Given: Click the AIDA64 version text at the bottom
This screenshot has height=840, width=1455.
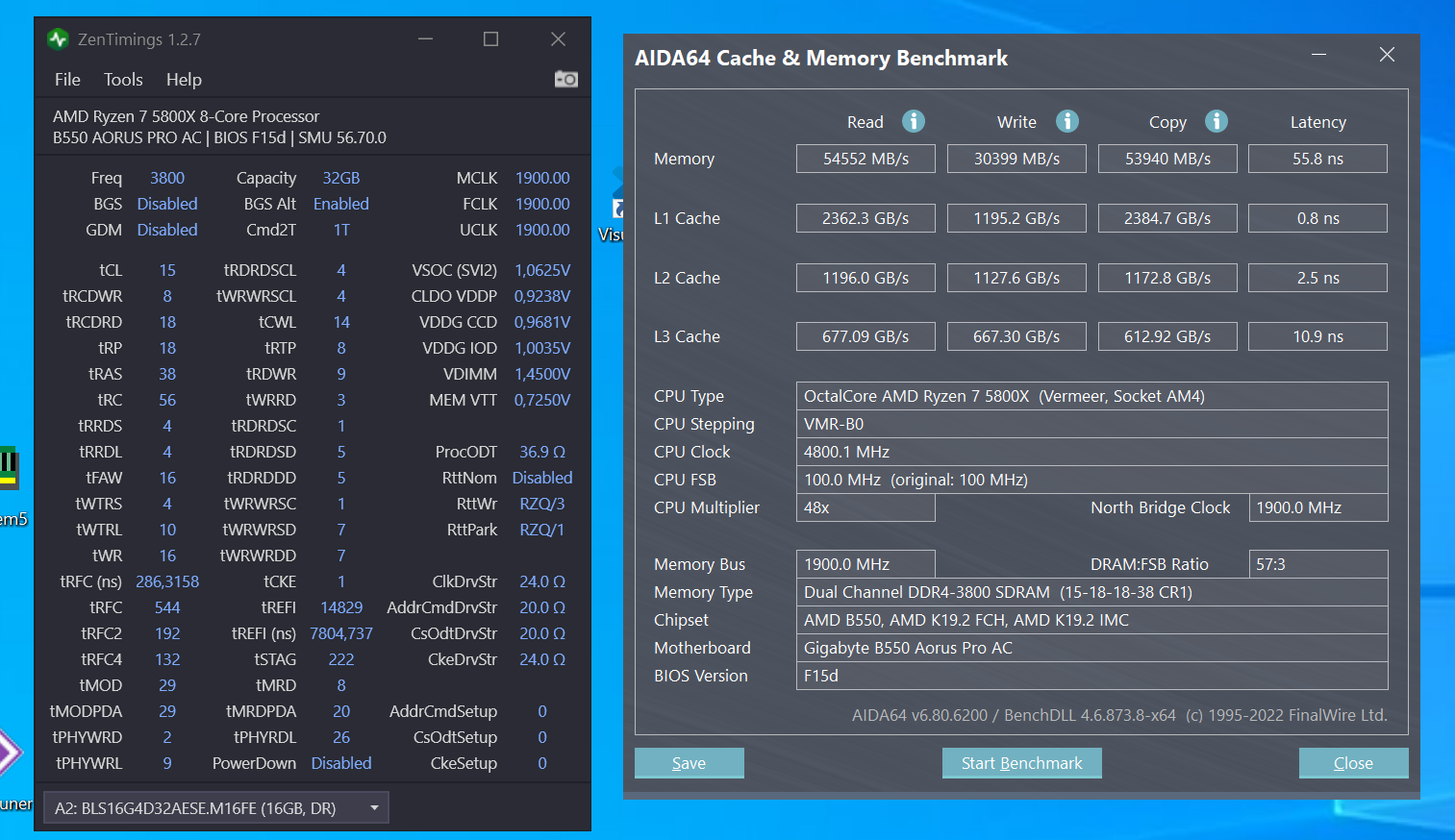Looking at the screenshot, I should click(x=1119, y=715).
